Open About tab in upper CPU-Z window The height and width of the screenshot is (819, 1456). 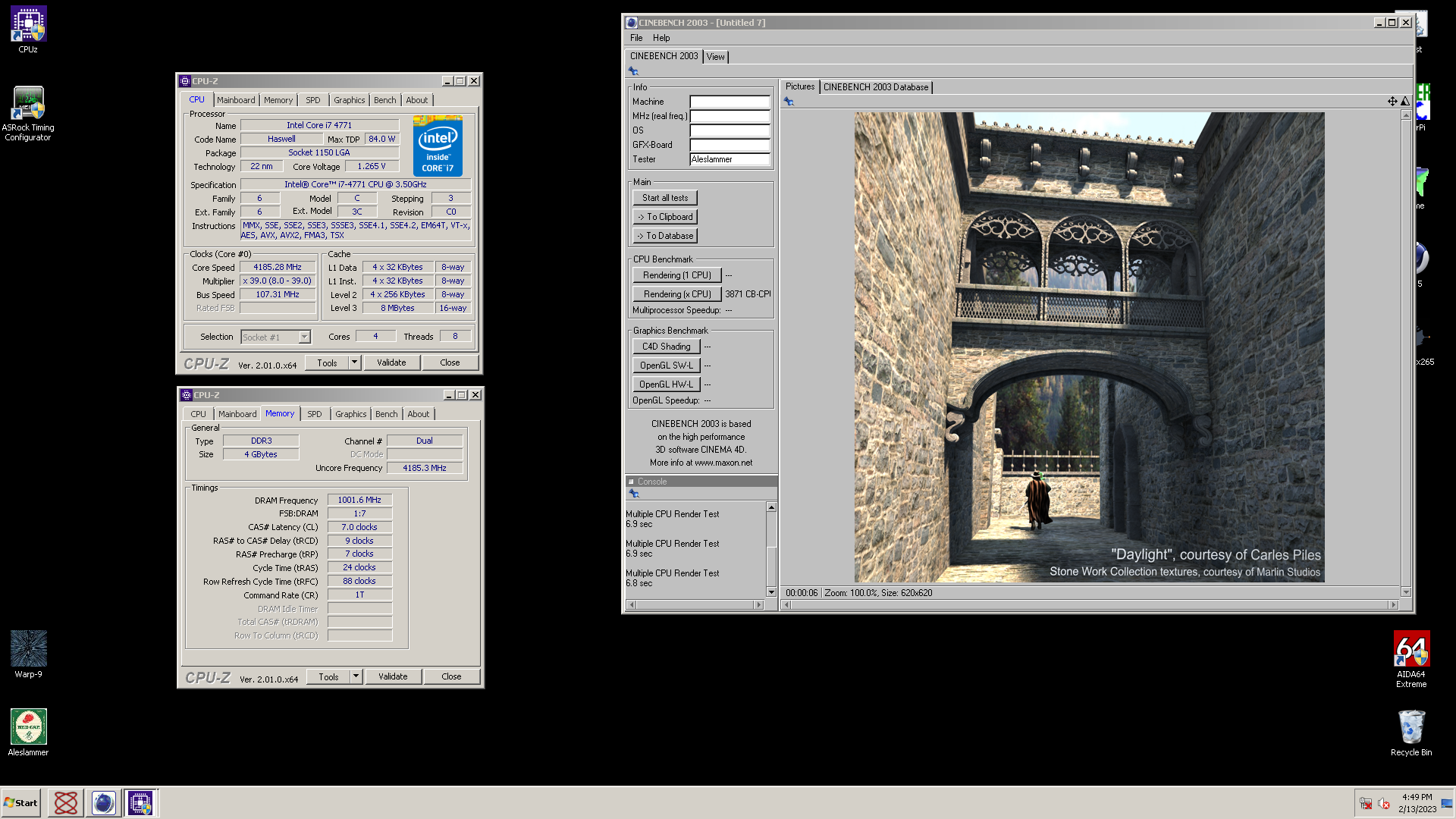point(416,100)
